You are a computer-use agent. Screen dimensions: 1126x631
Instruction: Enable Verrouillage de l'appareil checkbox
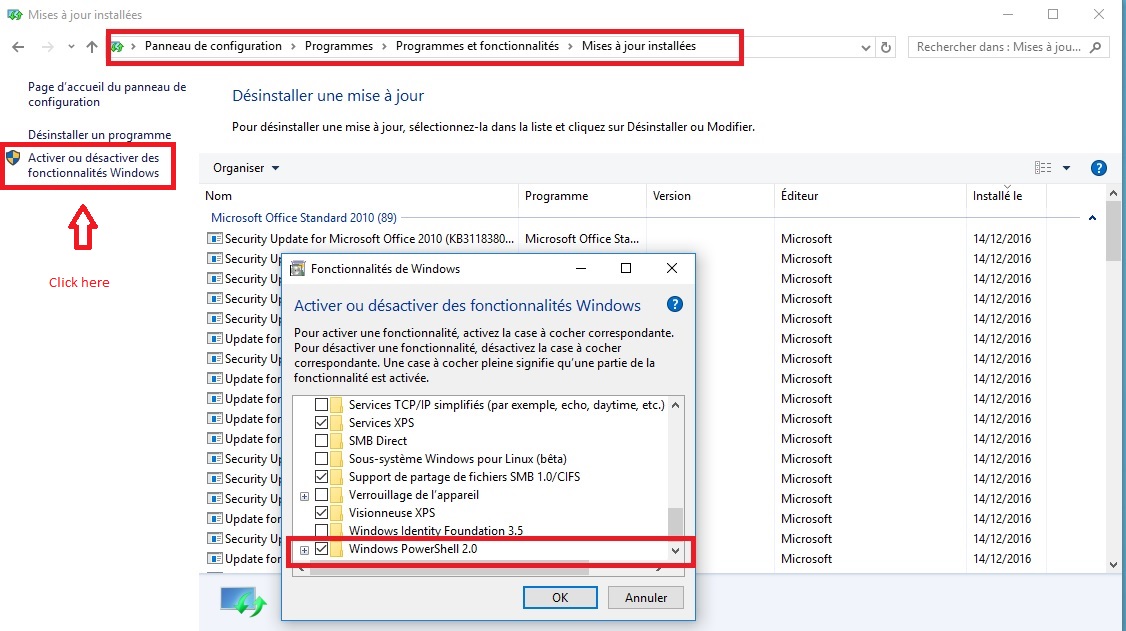[321, 495]
